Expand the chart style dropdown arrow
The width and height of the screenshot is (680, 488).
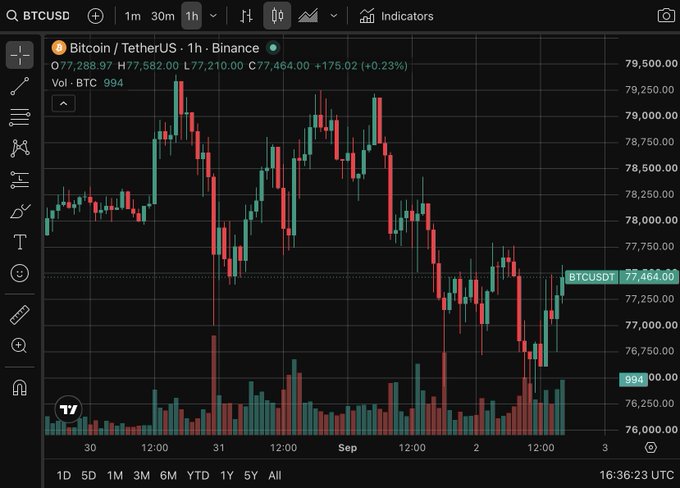tap(333, 16)
